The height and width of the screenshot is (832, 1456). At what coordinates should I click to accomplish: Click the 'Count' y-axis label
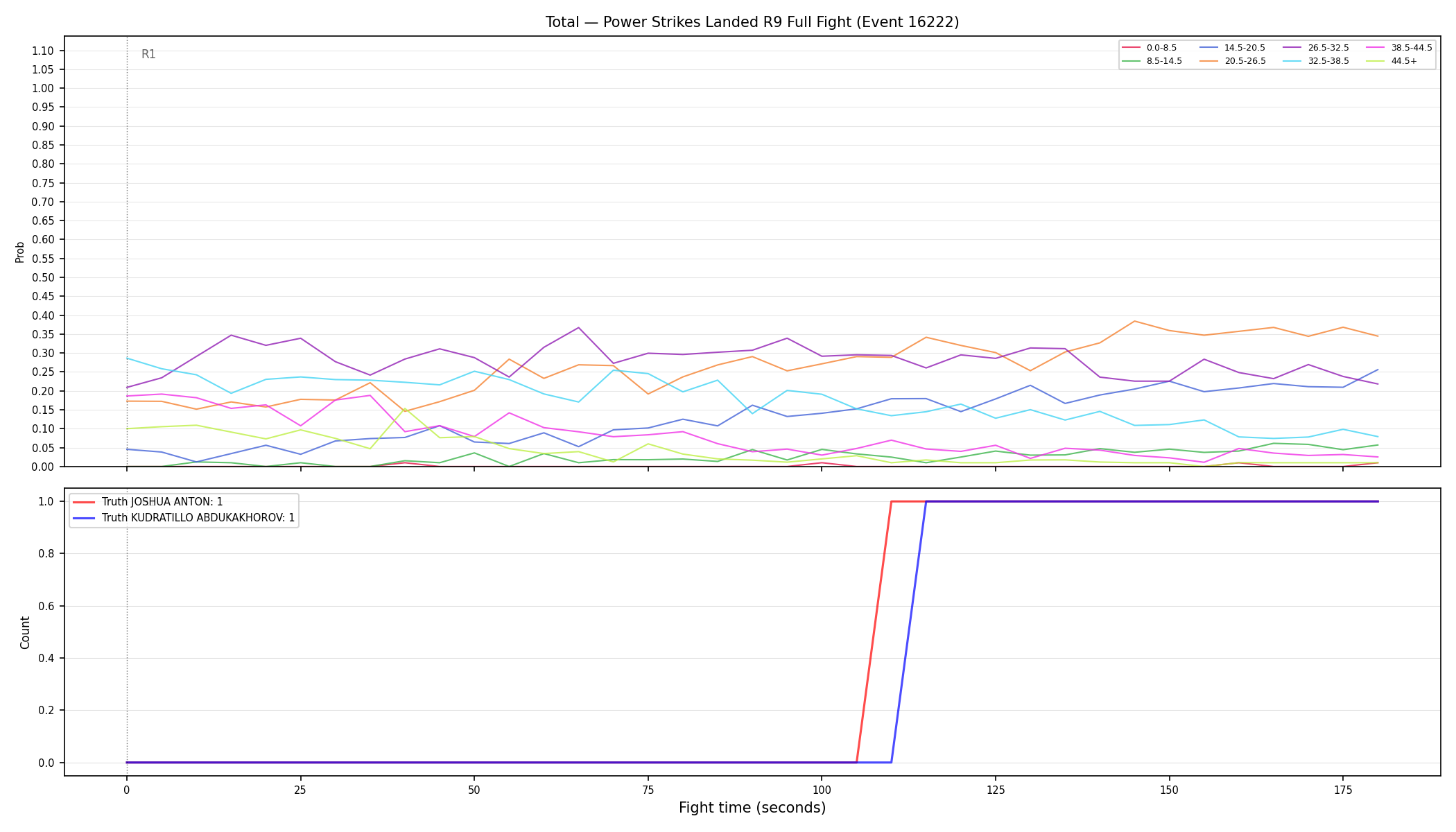click(25, 632)
